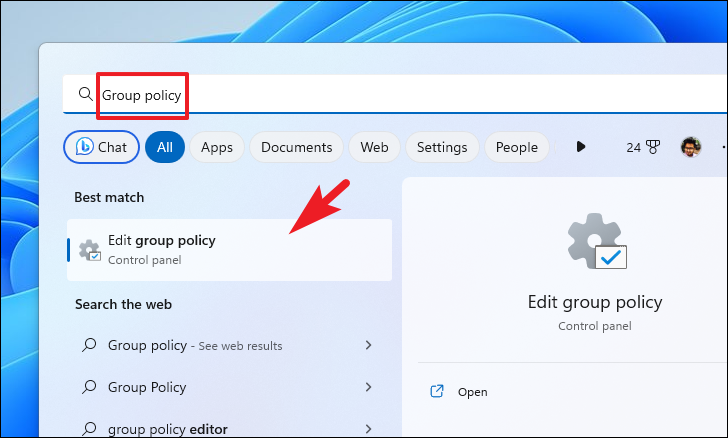Switch to the Documents filter tab
728x438 pixels.
[x=297, y=147]
